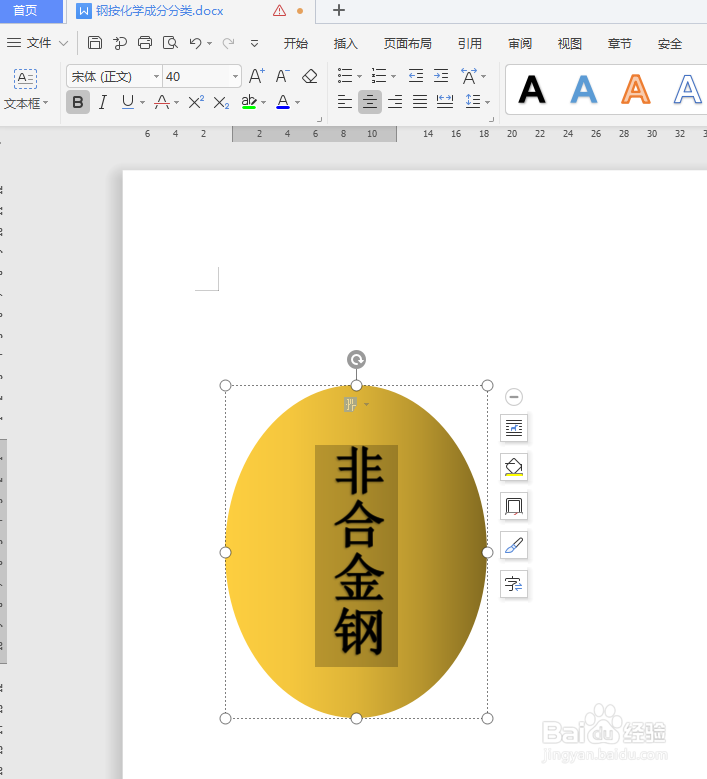Toggle Underline formatting

pos(128,102)
